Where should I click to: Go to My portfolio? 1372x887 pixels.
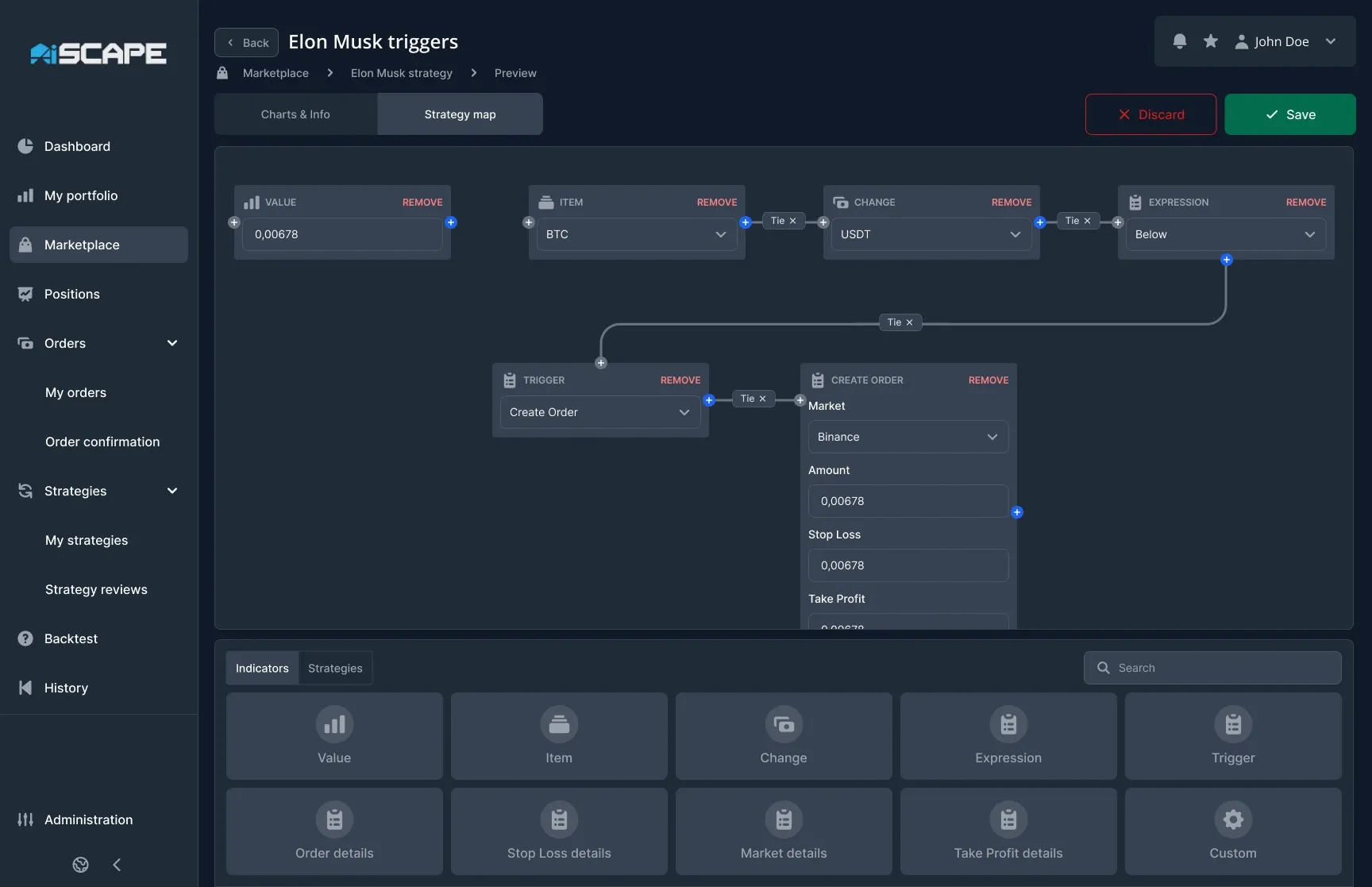tap(98, 195)
